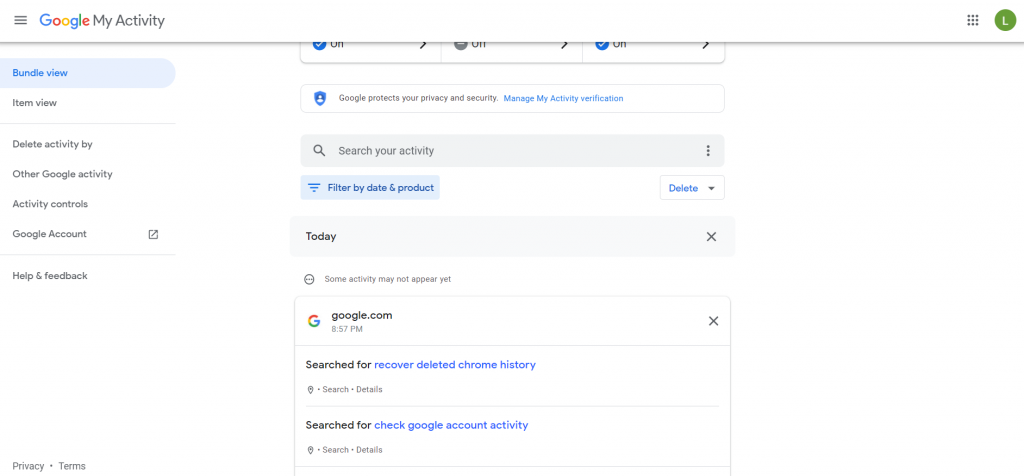Viewport: 1024px width, 476px height.
Task: Open Google Account external link icon
Action: coord(153,234)
